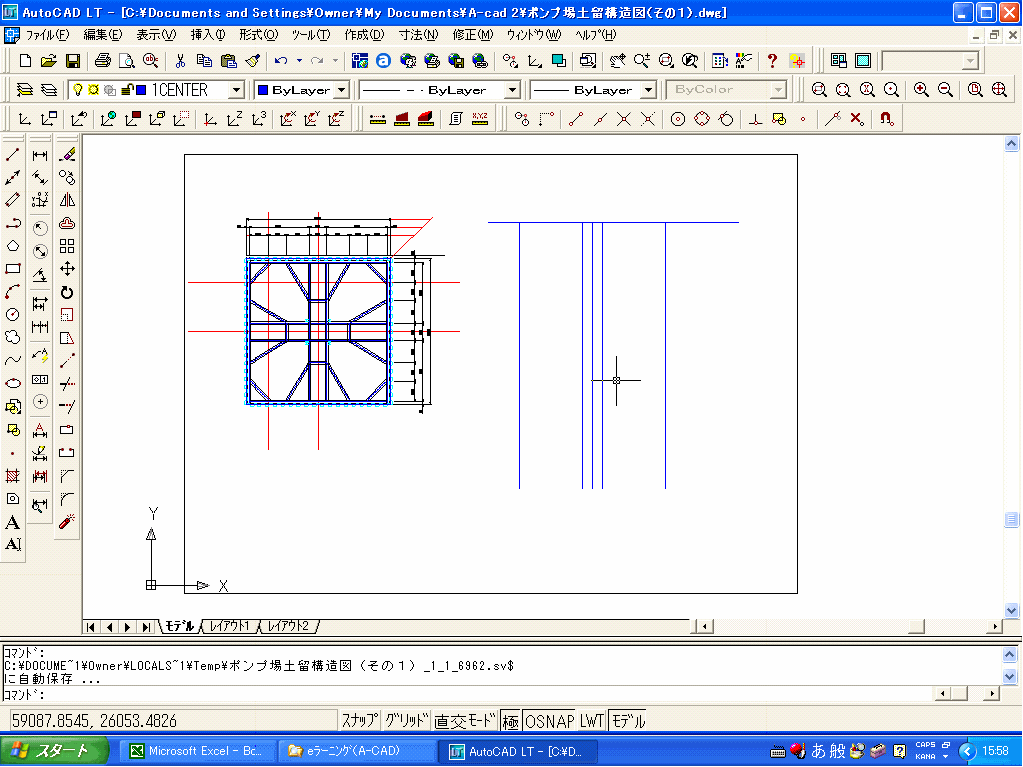The width and height of the screenshot is (1023, 767).
Task: Open the ByLayer lineweight dropdown
Action: pos(648,90)
